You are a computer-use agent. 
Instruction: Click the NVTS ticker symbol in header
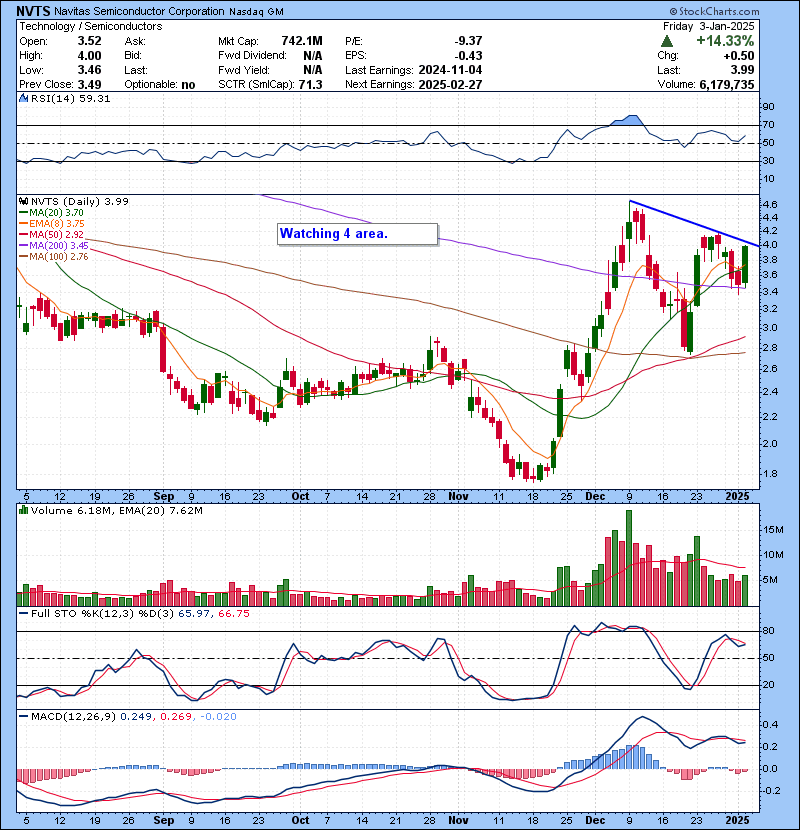click(33, 11)
